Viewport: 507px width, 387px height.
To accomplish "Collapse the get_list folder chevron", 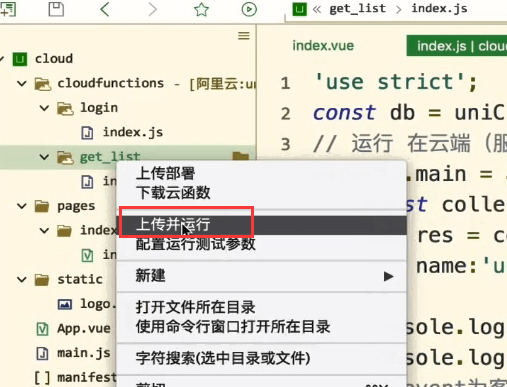I will point(44,157).
